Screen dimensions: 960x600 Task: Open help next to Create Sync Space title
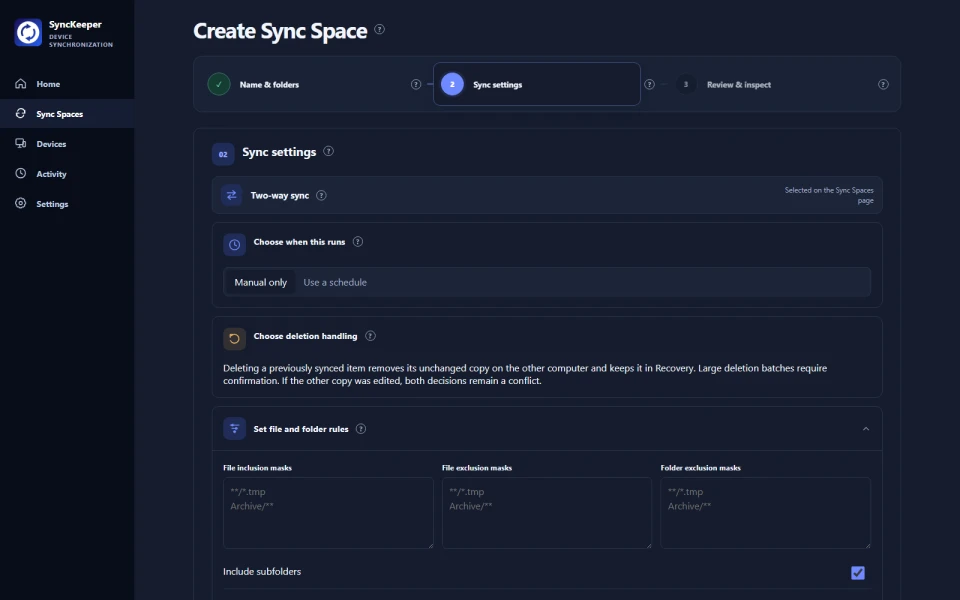click(x=380, y=29)
